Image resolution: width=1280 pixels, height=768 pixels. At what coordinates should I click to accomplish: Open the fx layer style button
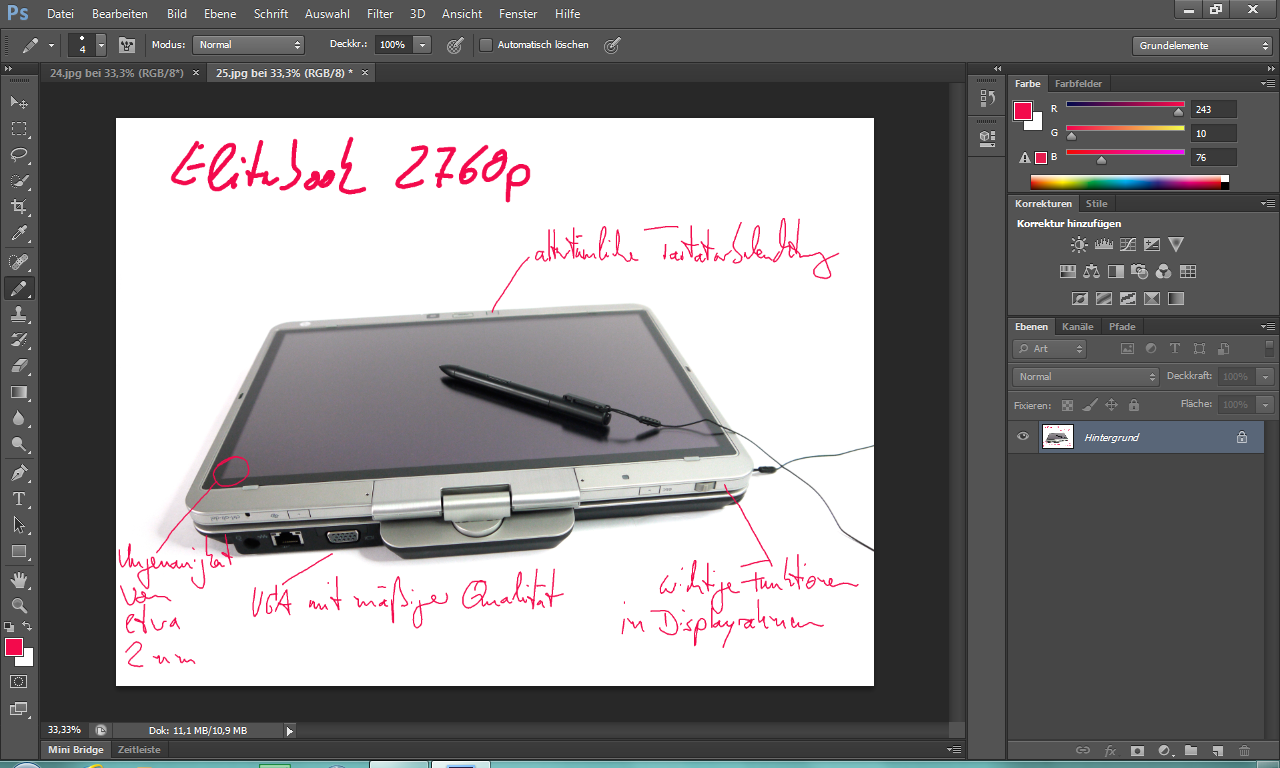point(1110,750)
